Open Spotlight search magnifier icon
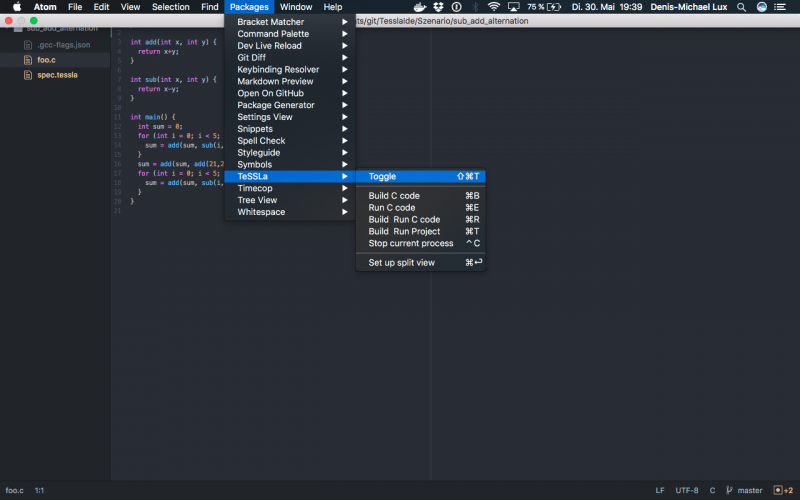Screen dimensions: 800x500 [x=741, y=7]
